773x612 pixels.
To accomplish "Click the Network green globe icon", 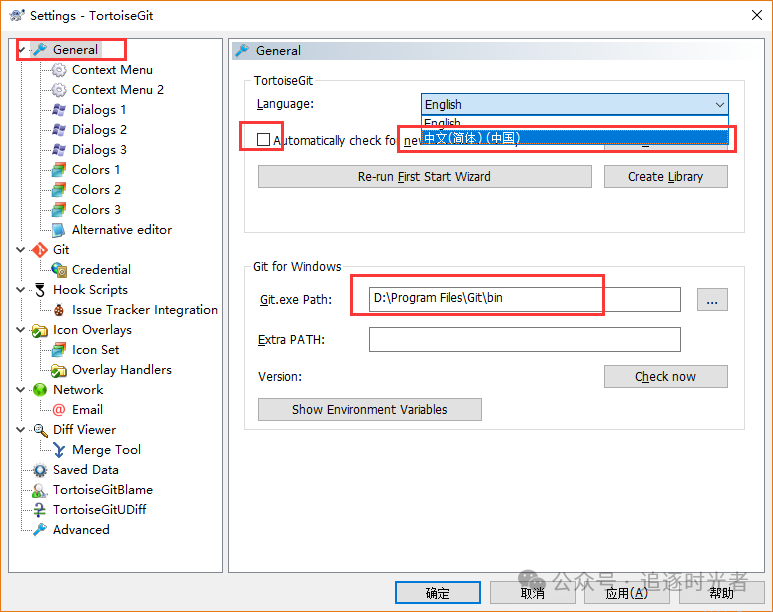I will 40,390.
